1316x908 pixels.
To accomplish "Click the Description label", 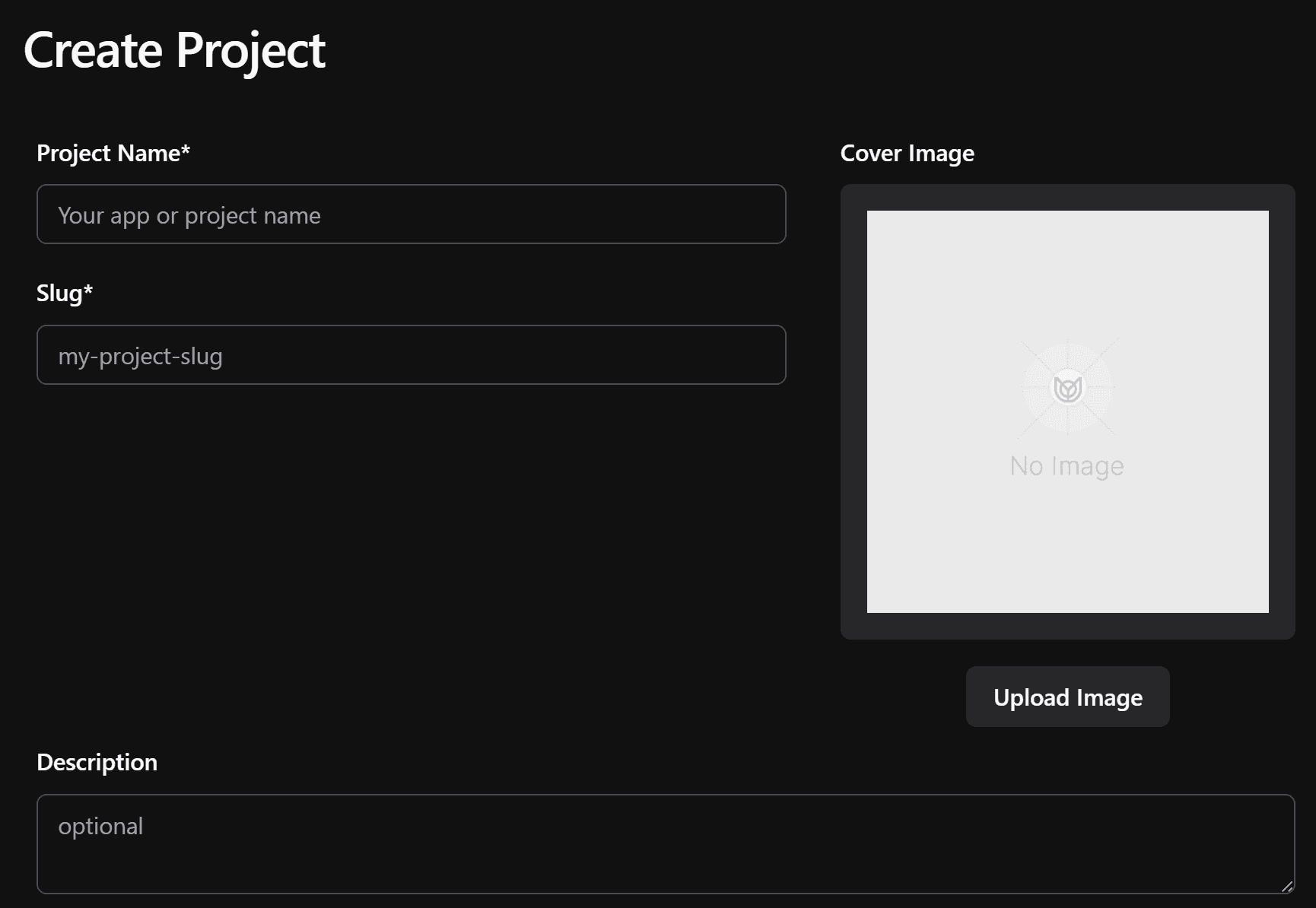I will (97, 763).
